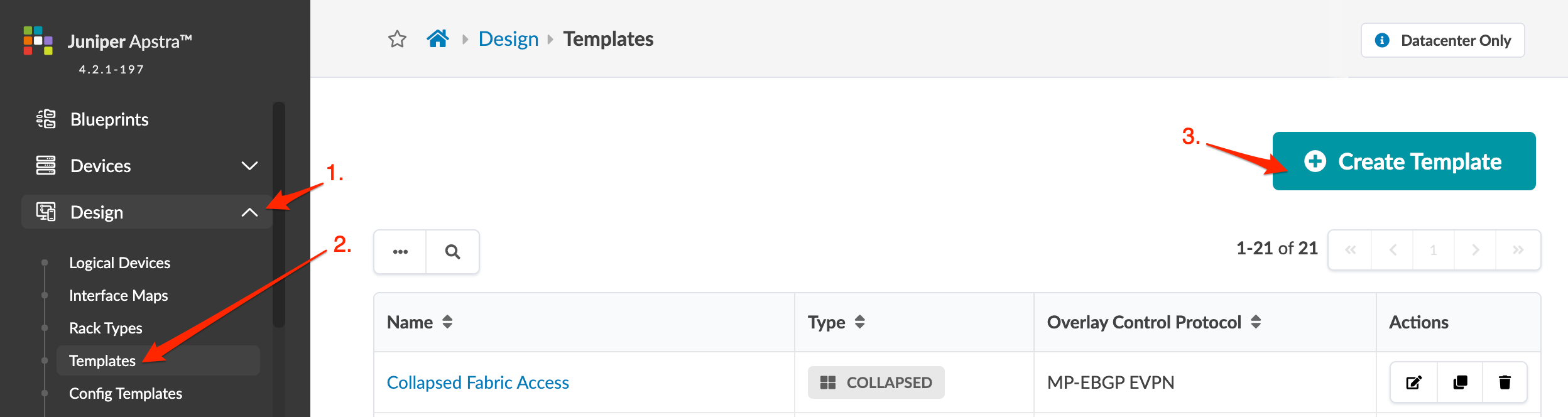The image size is (1568, 417).
Task: Open Interface Maps in sidebar
Action: pos(118,295)
